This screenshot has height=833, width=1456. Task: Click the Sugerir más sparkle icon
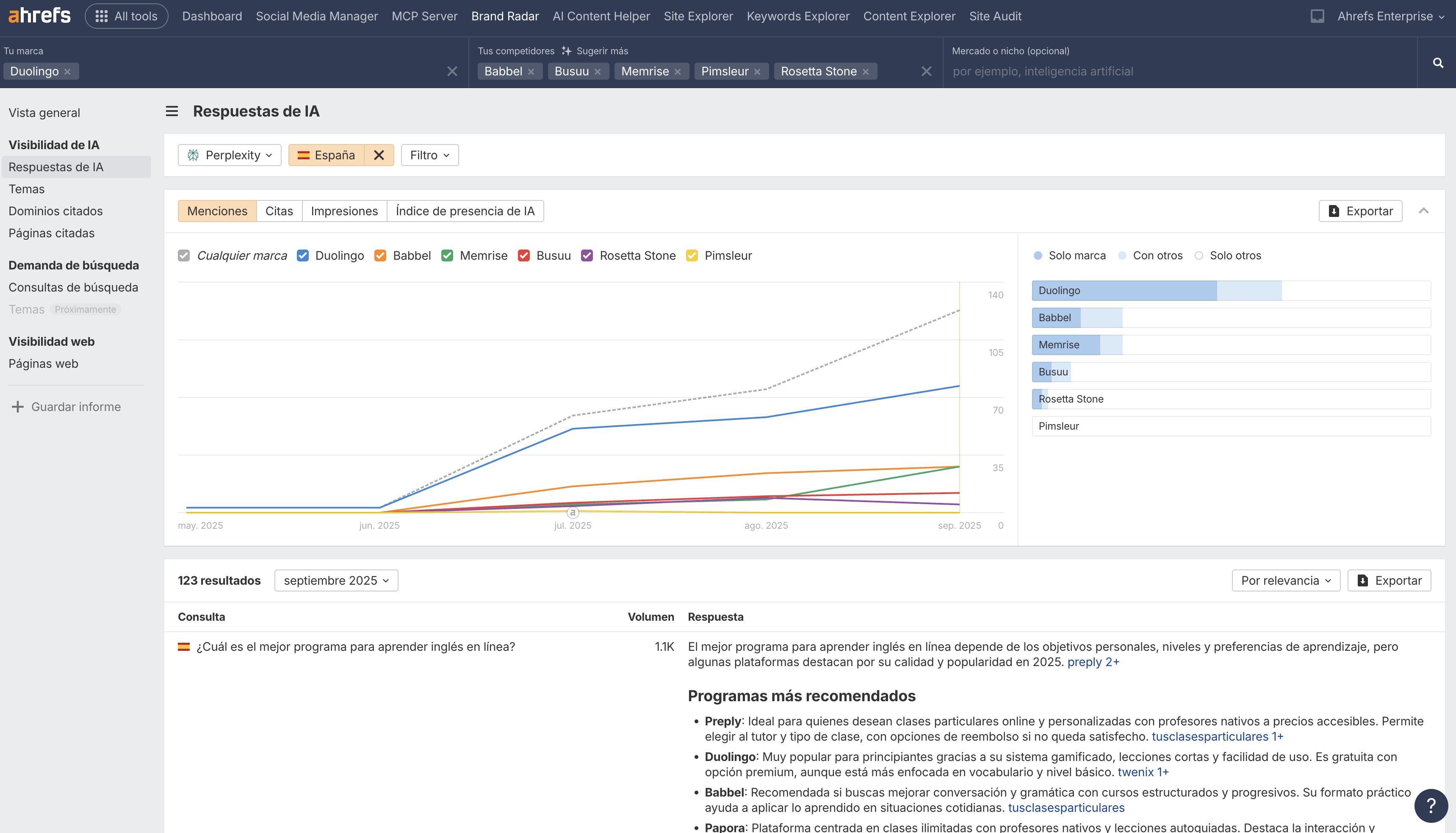click(566, 51)
